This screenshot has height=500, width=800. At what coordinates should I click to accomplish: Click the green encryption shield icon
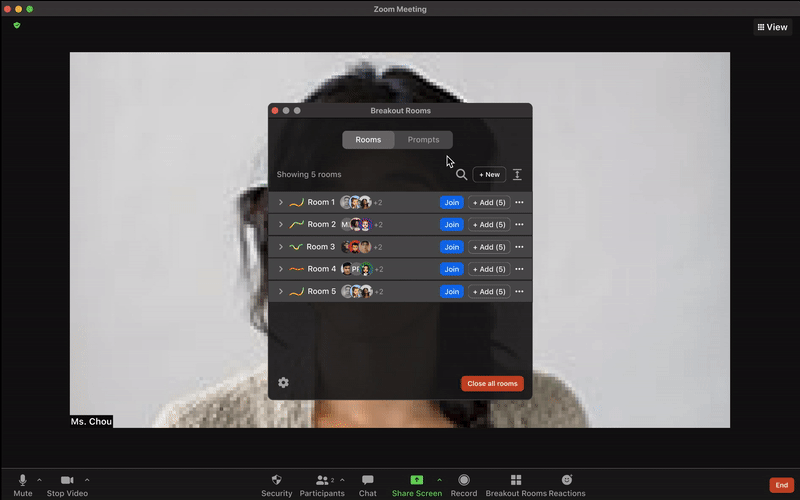[x=17, y=25]
